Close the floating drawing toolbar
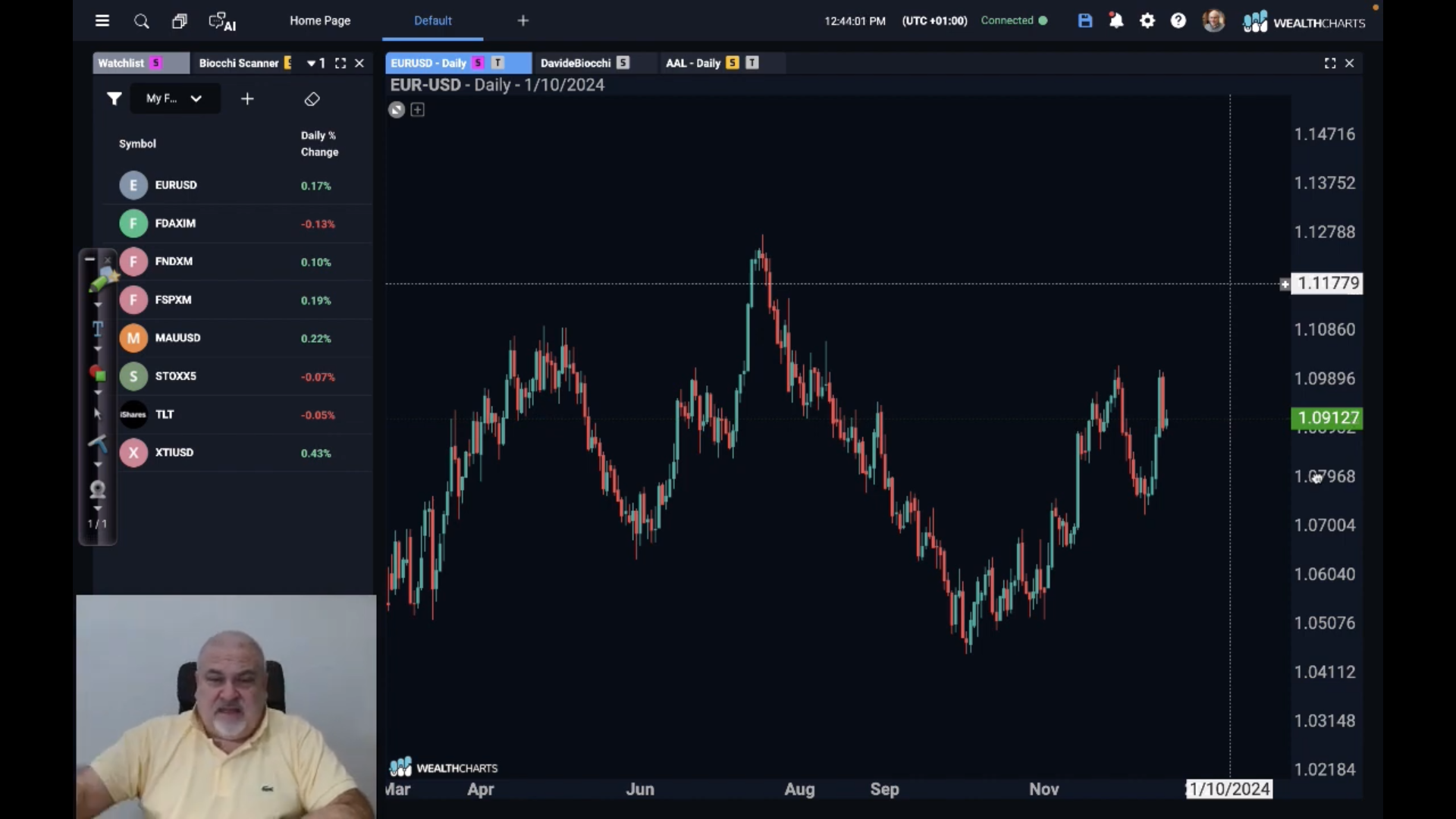 (x=108, y=259)
